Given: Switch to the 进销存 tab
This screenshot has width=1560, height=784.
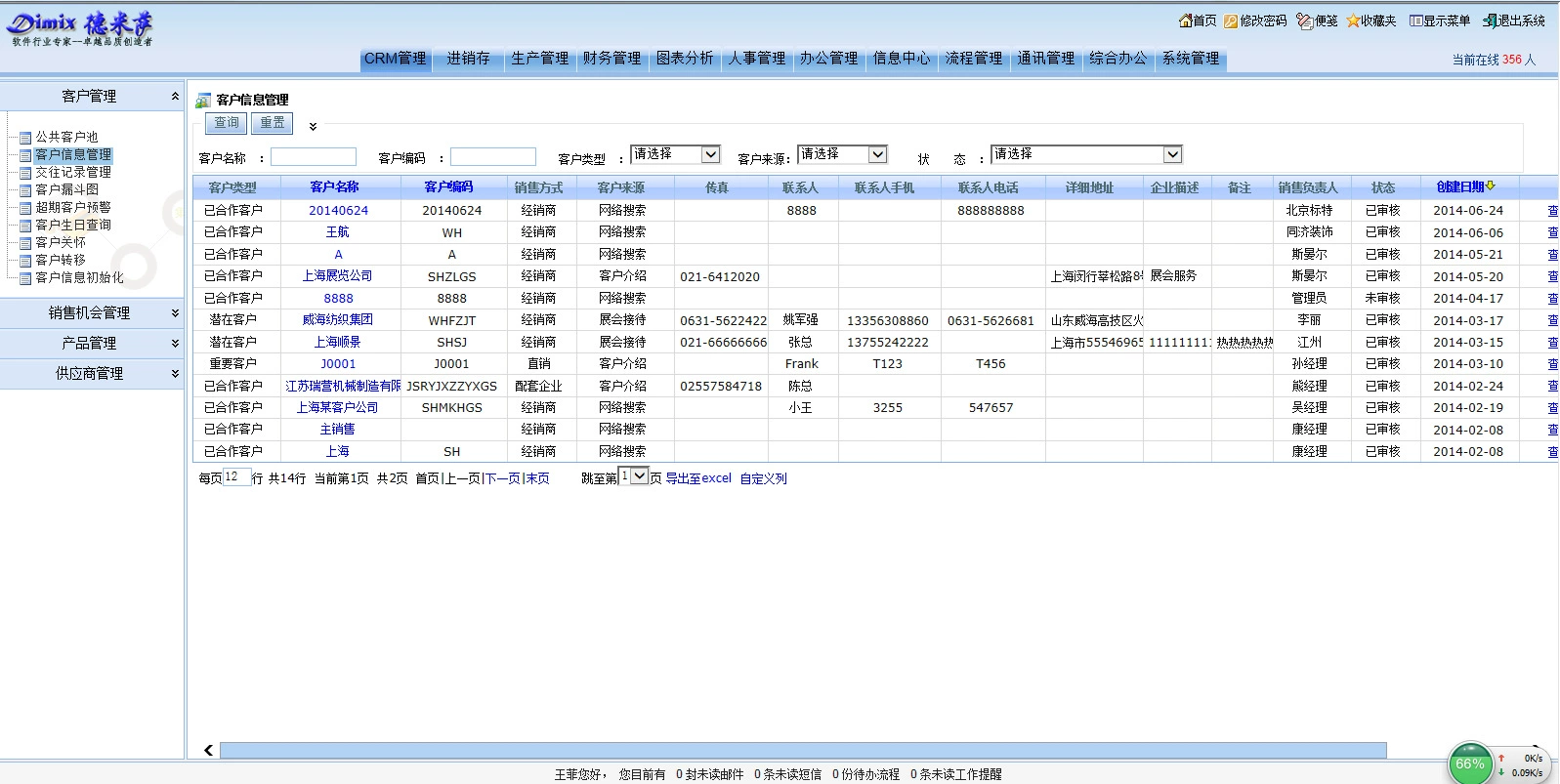Looking at the screenshot, I should [x=468, y=59].
